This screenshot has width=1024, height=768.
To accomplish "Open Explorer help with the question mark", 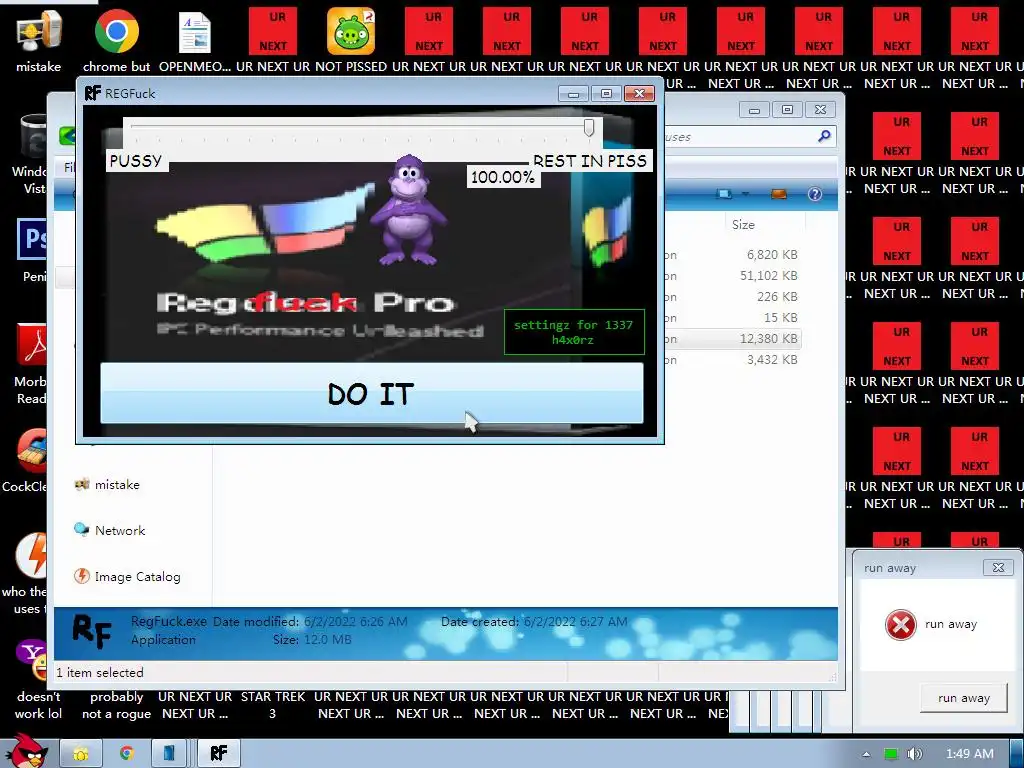I will 814,194.
